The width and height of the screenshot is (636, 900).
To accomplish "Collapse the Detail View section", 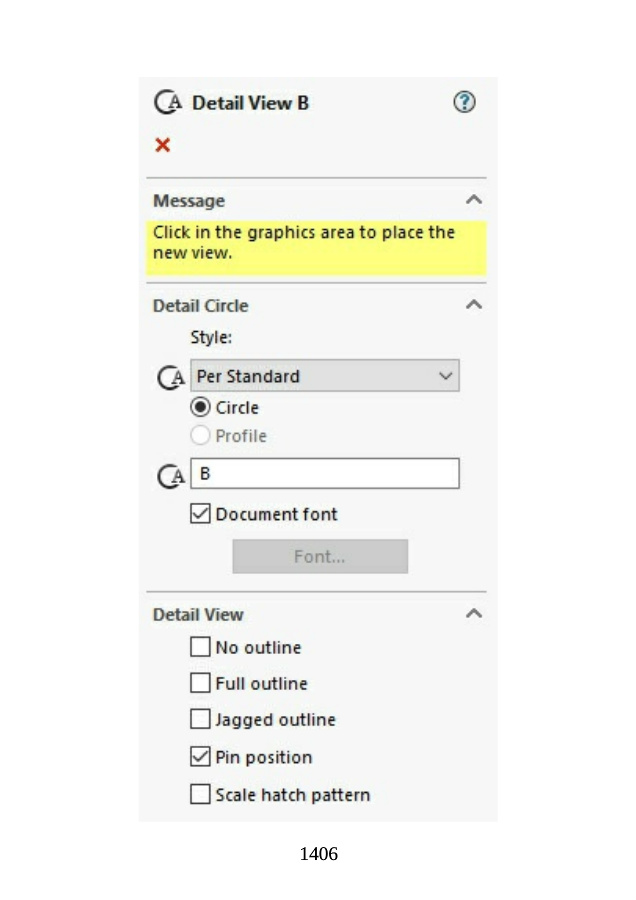I will (474, 613).
